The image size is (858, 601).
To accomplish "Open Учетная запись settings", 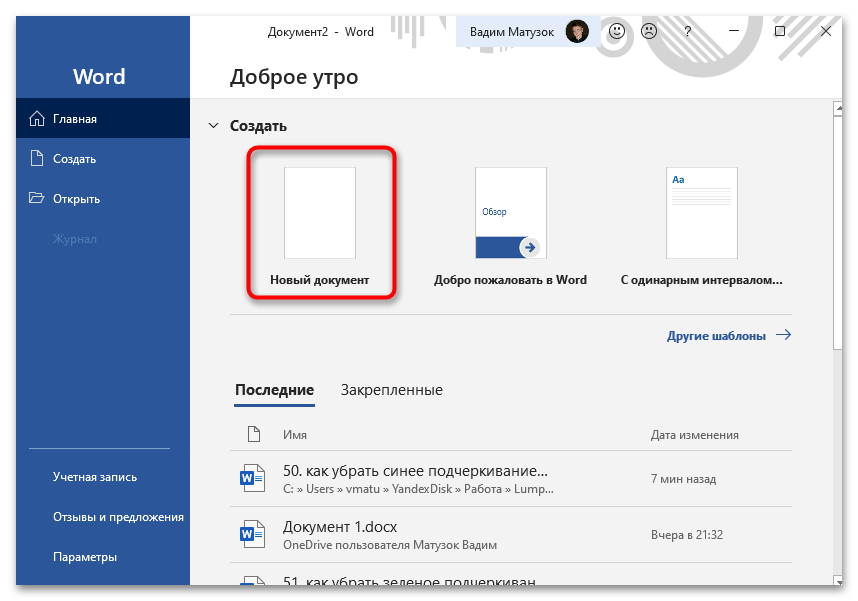I will coord(95,477).
